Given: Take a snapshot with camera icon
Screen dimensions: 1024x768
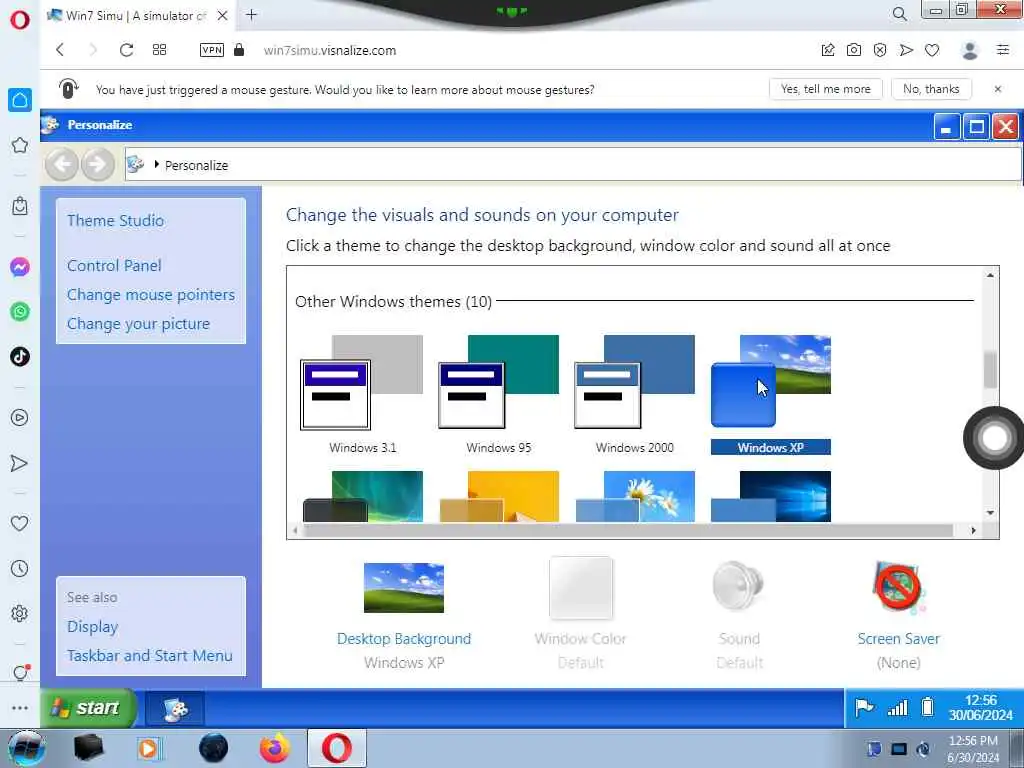Looking at the screenshot, I should 854,50.
